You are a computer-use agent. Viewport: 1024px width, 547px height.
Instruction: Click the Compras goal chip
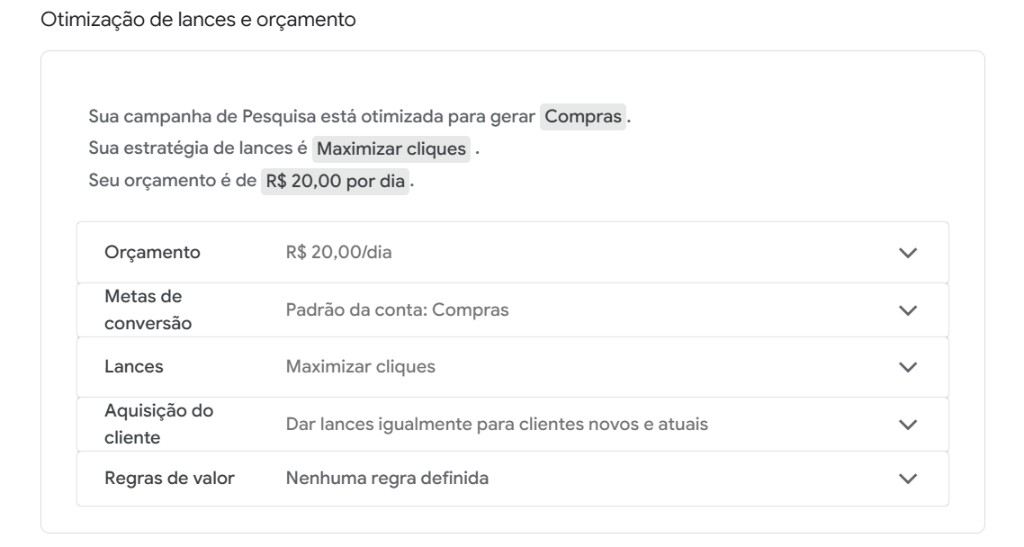(583, 117)
